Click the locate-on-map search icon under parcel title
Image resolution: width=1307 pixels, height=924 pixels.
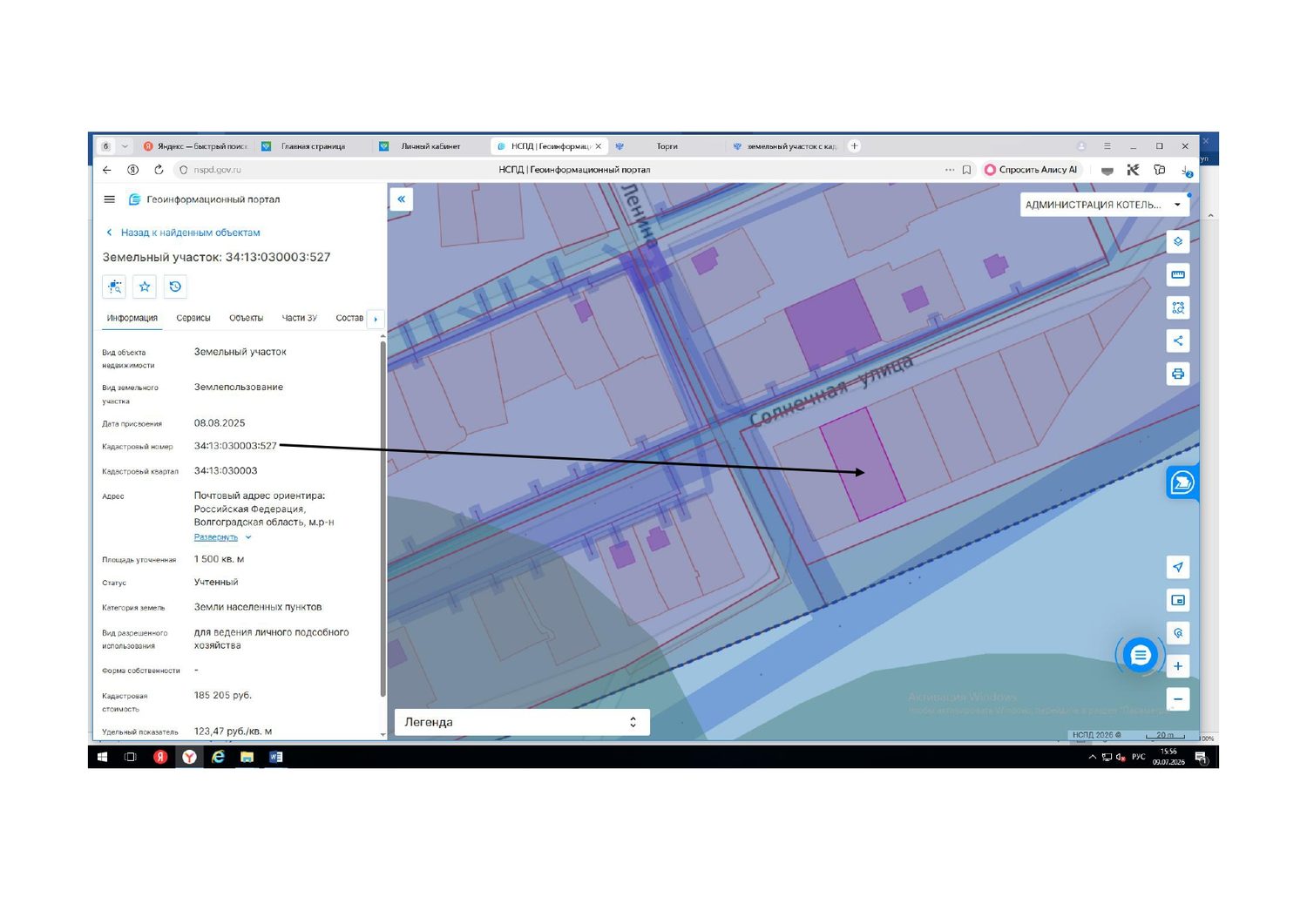114,287
